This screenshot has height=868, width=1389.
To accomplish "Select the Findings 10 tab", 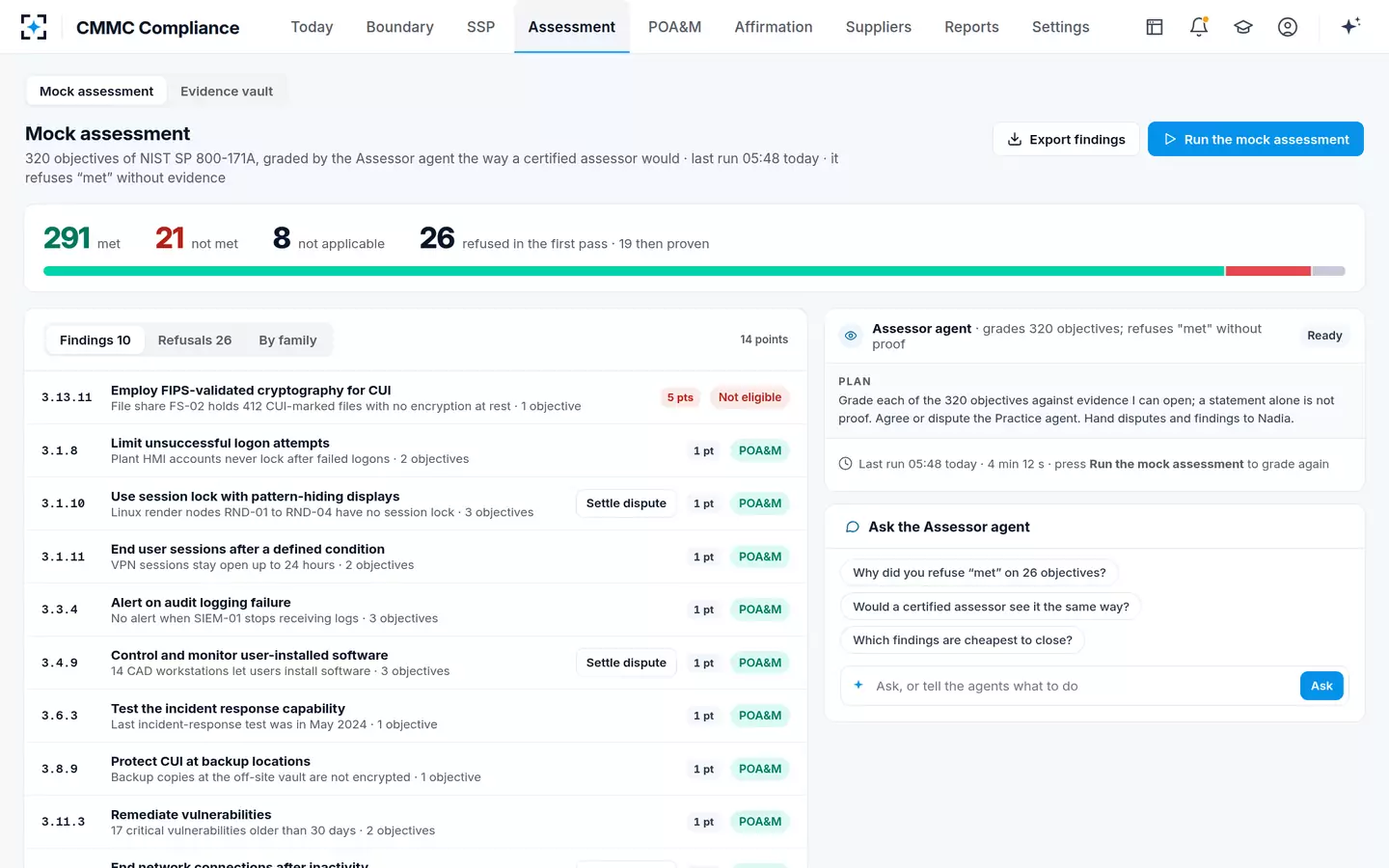I will click(x=95, y=340).
